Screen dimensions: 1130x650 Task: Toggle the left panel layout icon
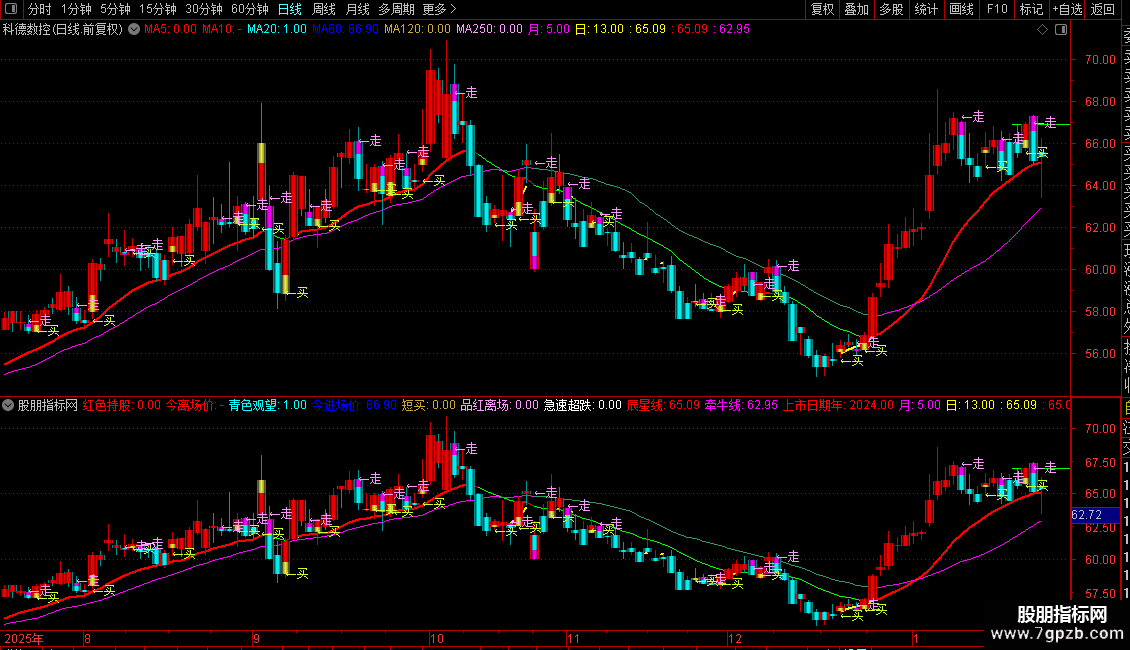click(11, 9)
